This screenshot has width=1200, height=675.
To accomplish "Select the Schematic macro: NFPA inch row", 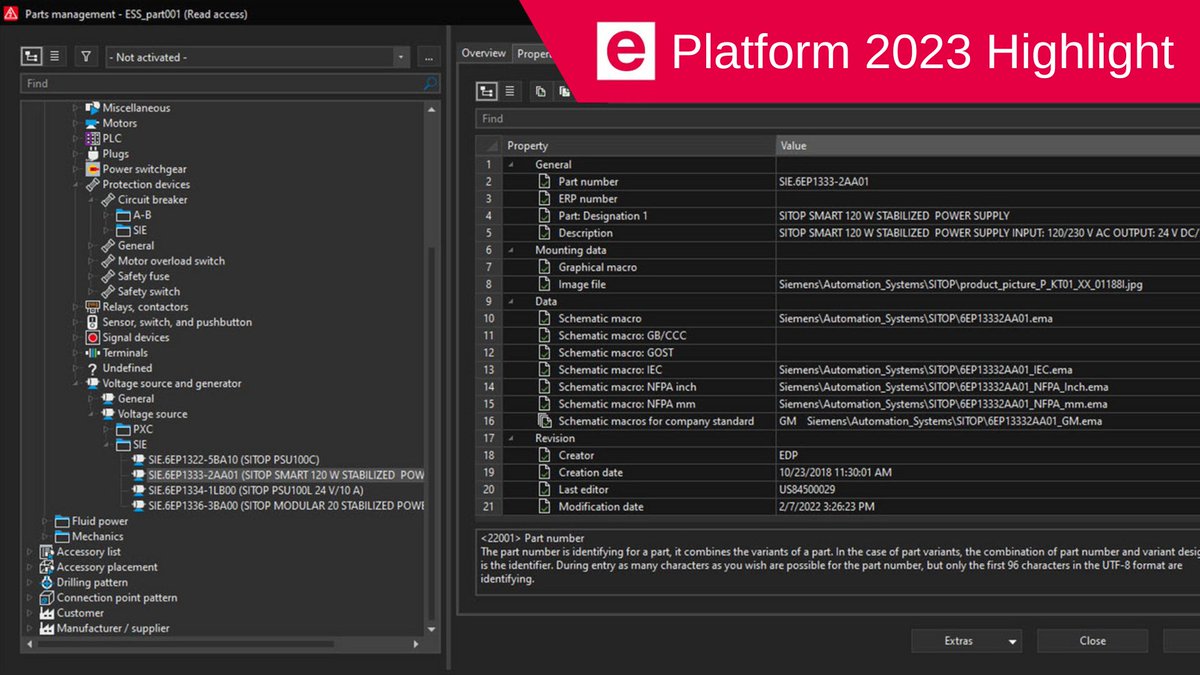I will click(838, 387).
